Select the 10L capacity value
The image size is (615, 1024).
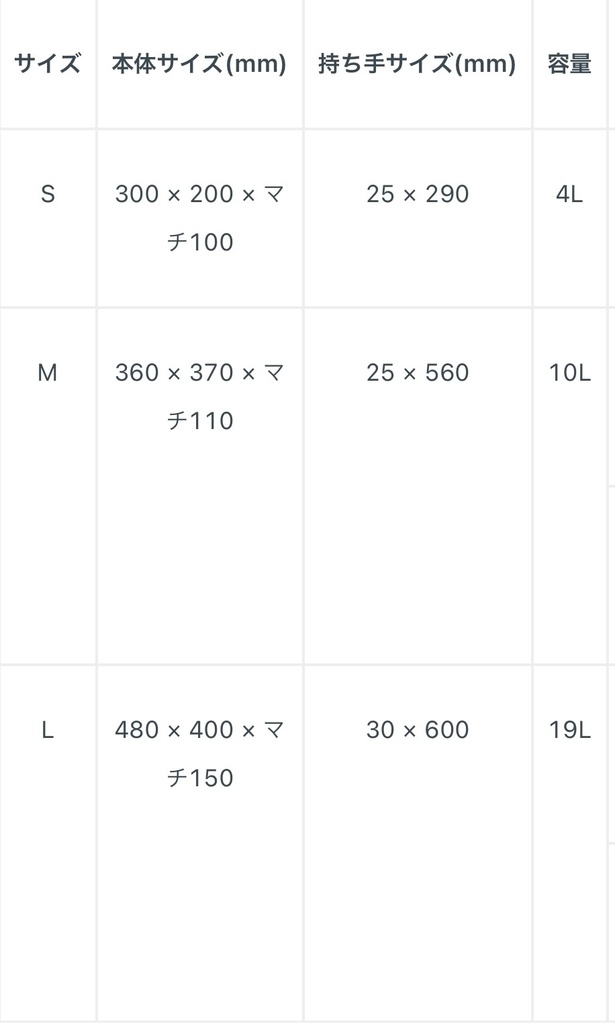570,373
